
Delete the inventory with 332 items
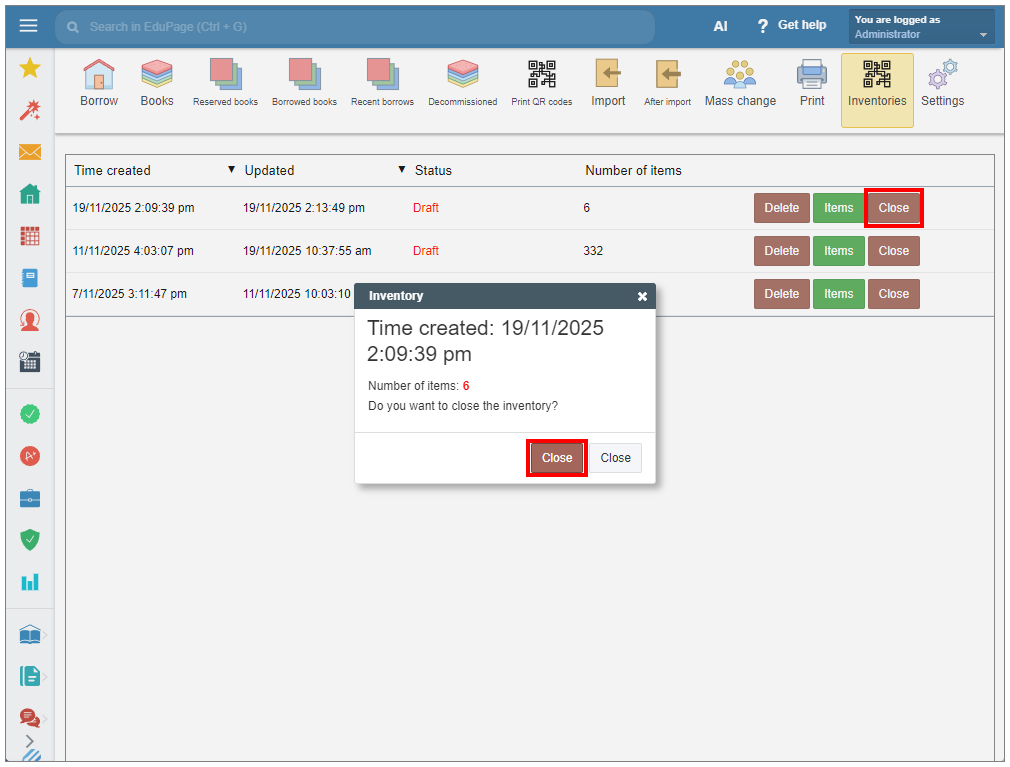pos(781,251)
